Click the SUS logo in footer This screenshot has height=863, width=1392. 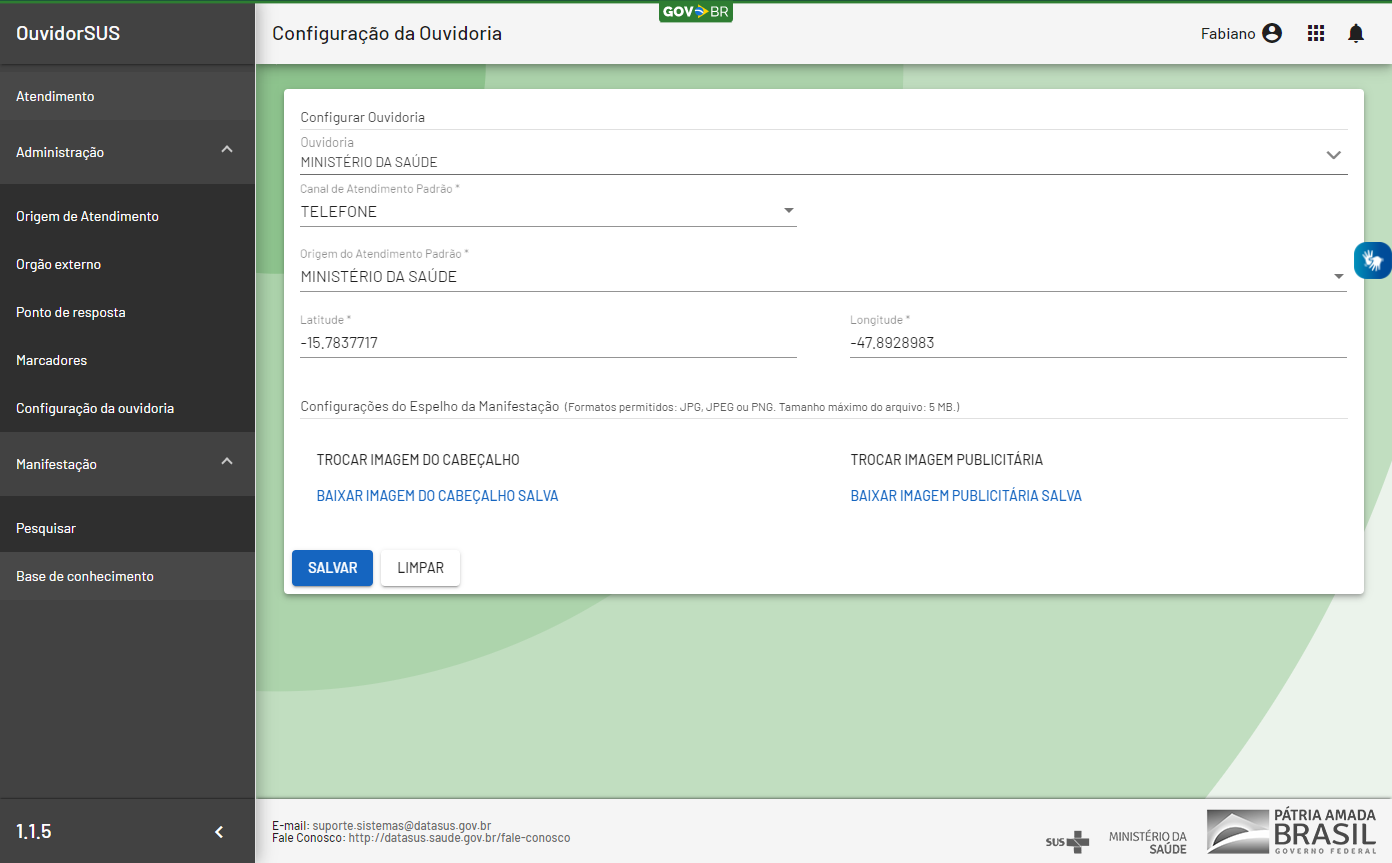click(1067, 841)
